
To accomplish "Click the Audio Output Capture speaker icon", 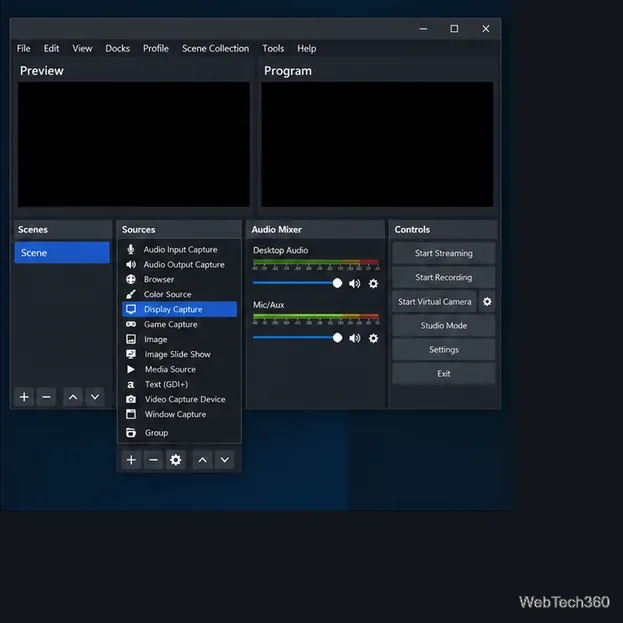I will pyautogui.click(x=131, y=265).
